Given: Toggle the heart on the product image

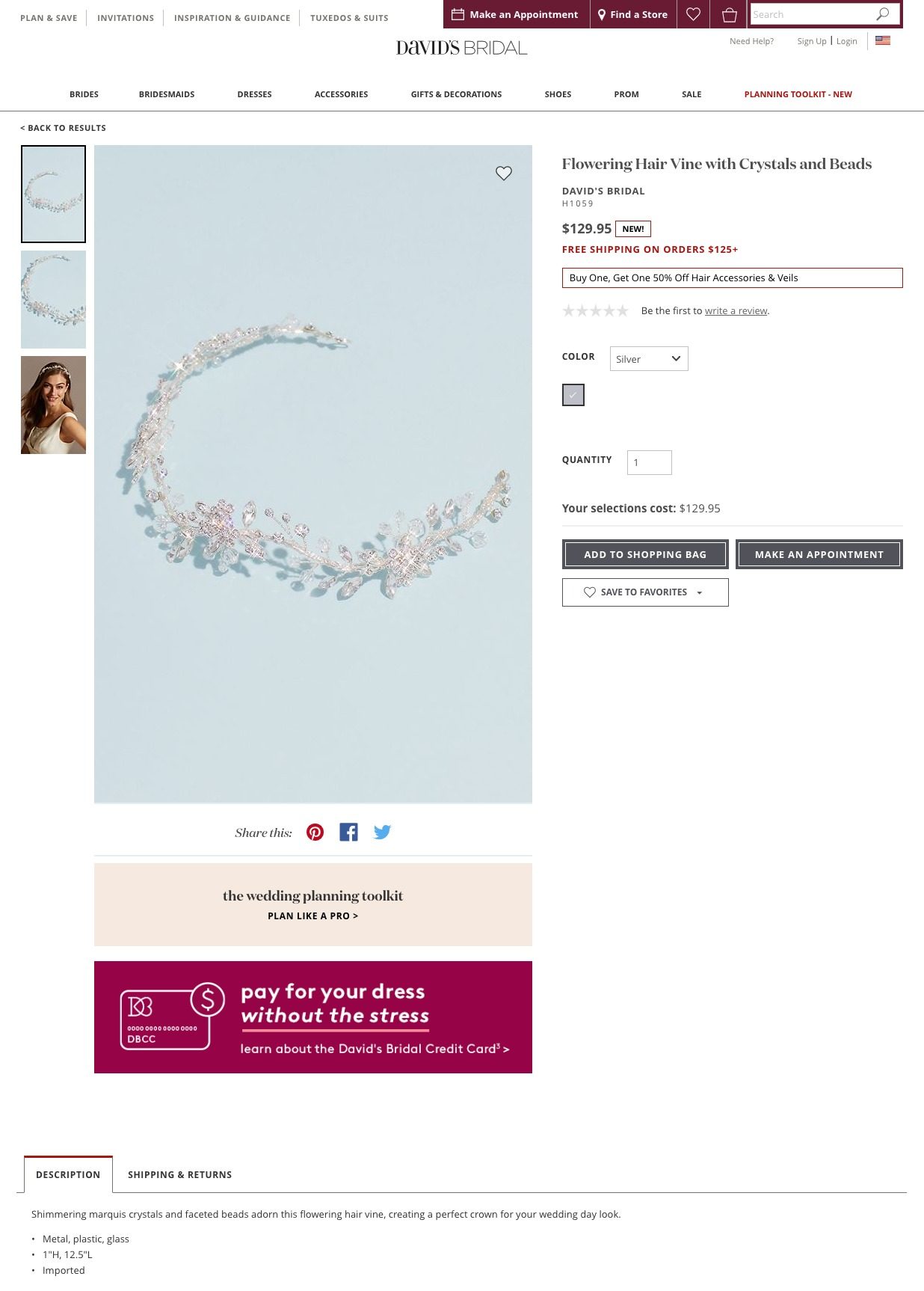Looking at the screenshot, I should tap(504, 174).
